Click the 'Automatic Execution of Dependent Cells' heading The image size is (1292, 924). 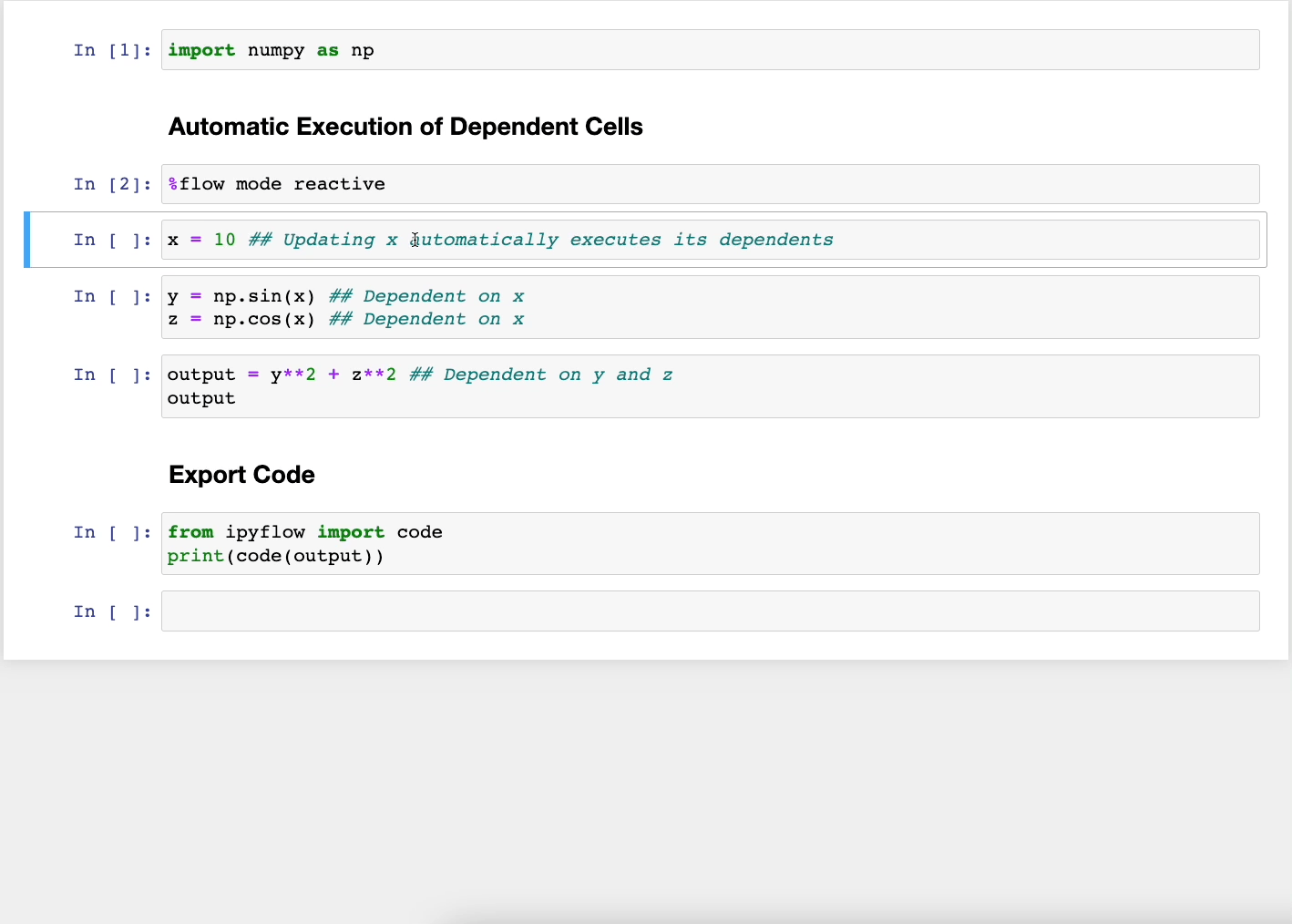coord(405,127)
